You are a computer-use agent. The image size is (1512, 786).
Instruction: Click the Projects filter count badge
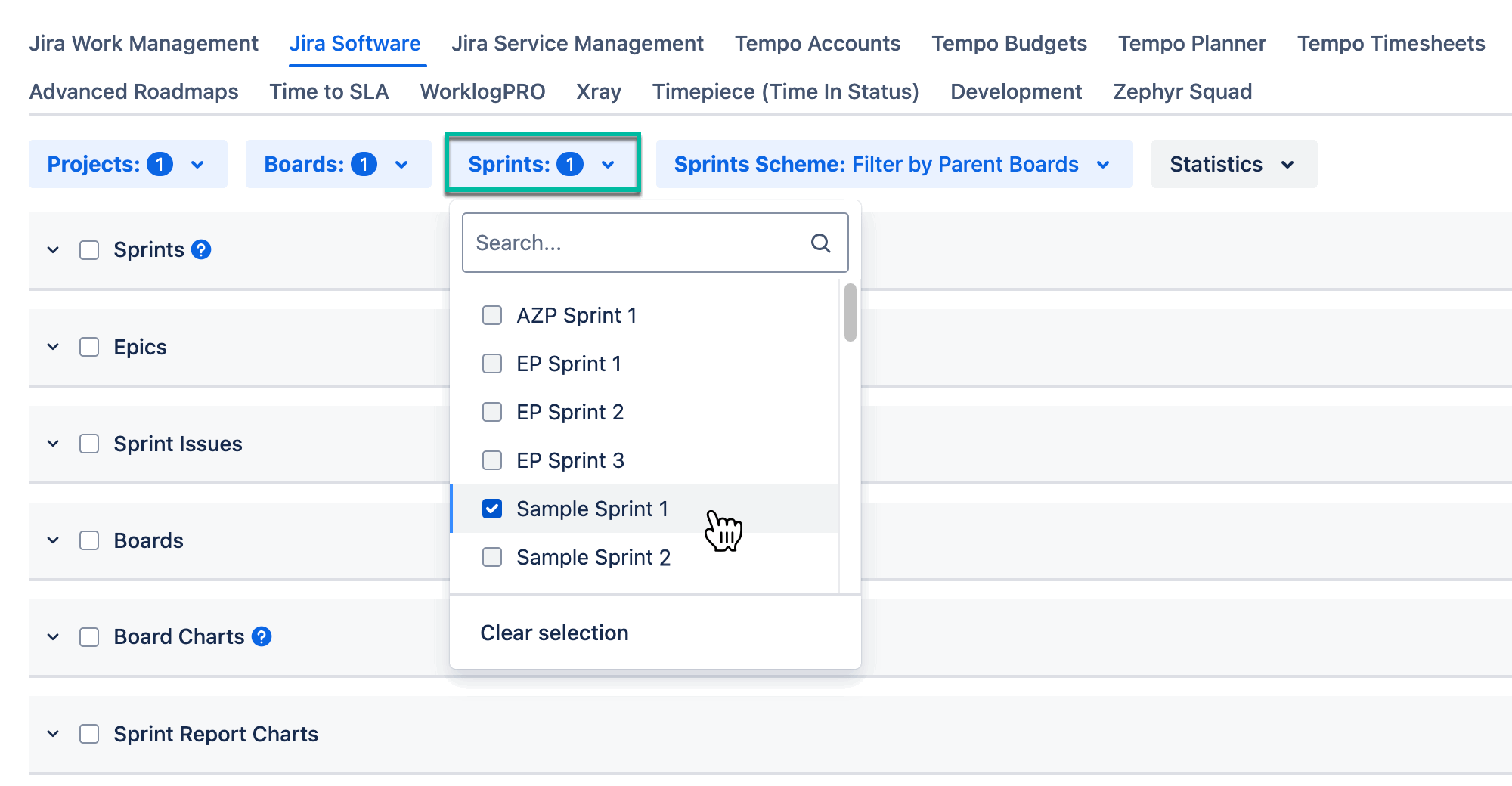(160, 164)
